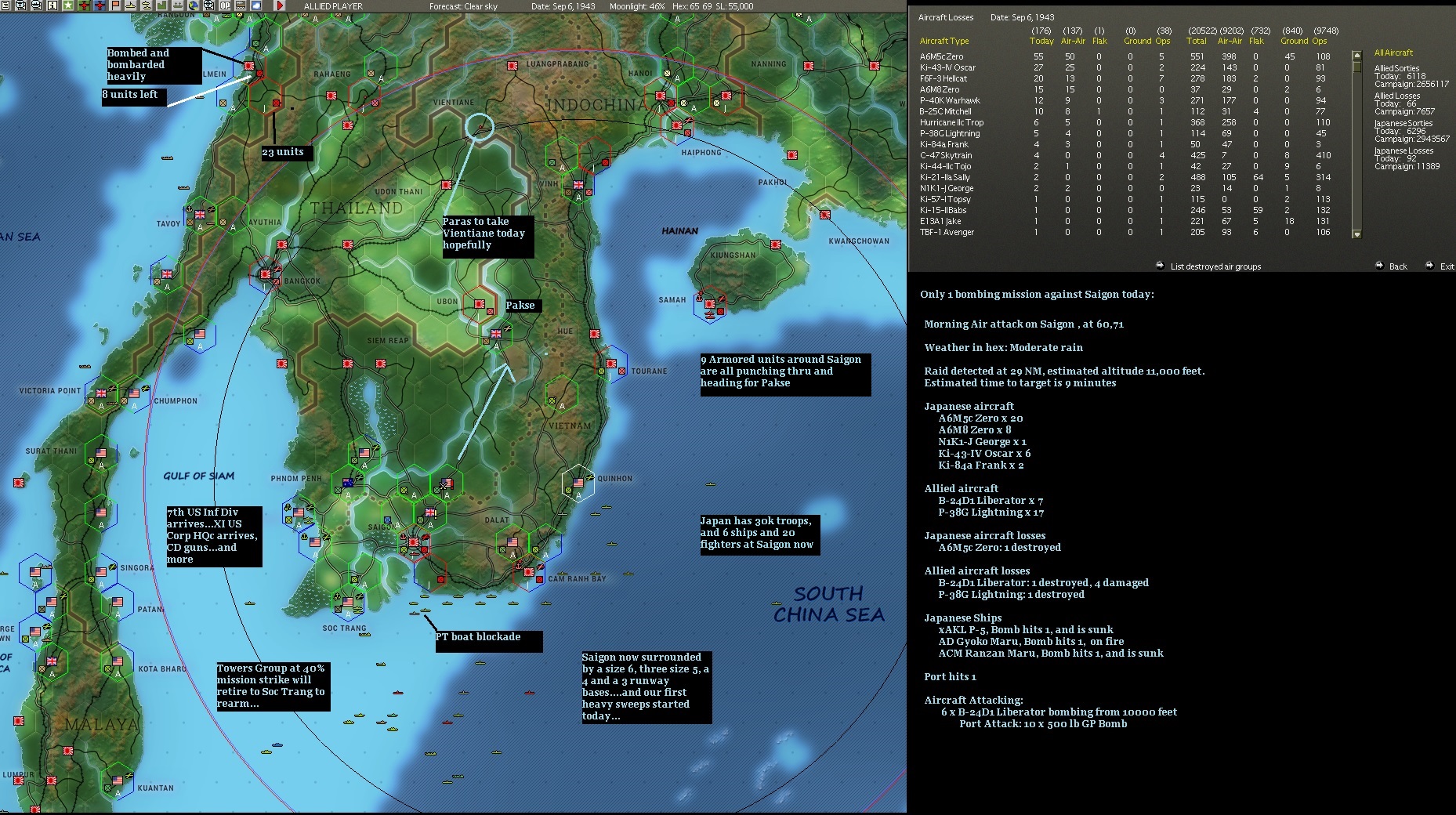Click the SOC TRANG map label

[344, 628]
